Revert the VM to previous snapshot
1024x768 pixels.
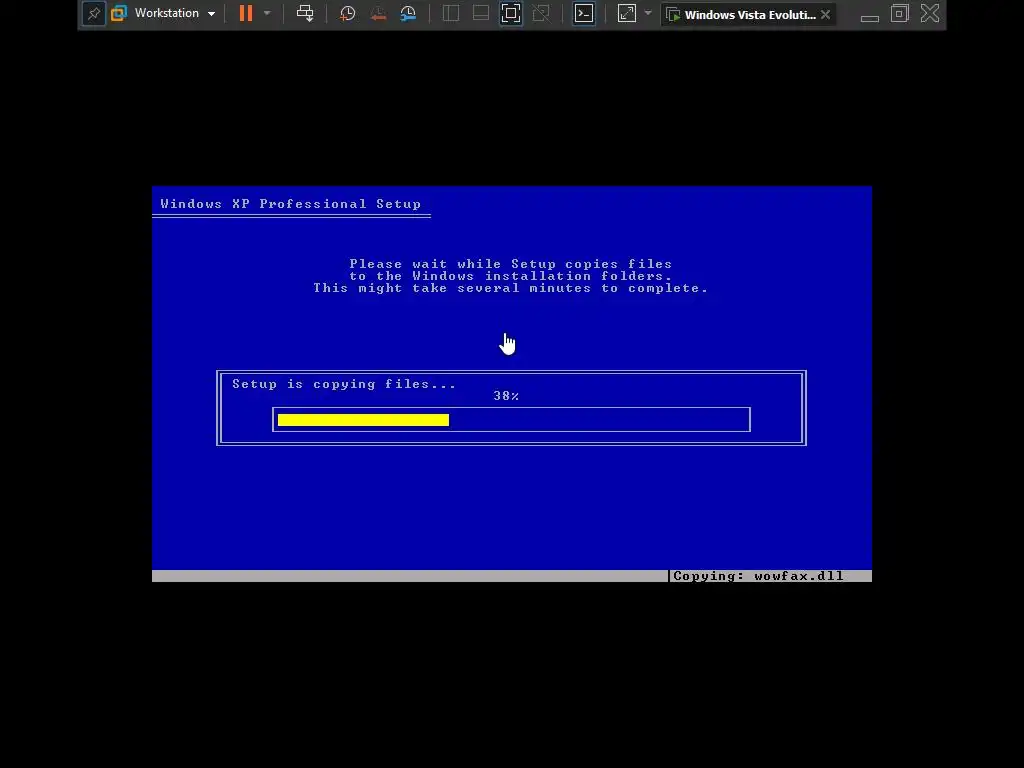click(378, 13)
